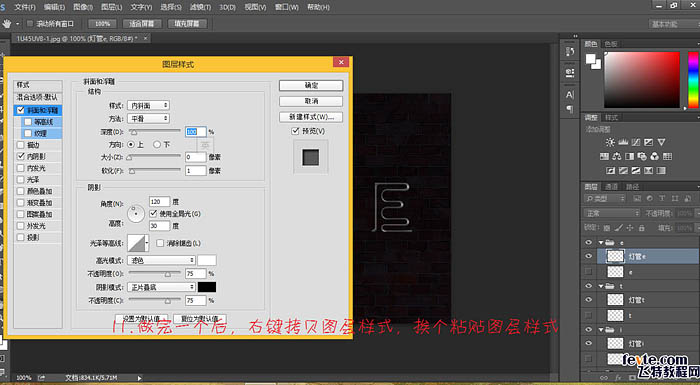Uncheck the 内阴影 checkbox
Viewport: 700px width, 385px height.
[21, 156]
